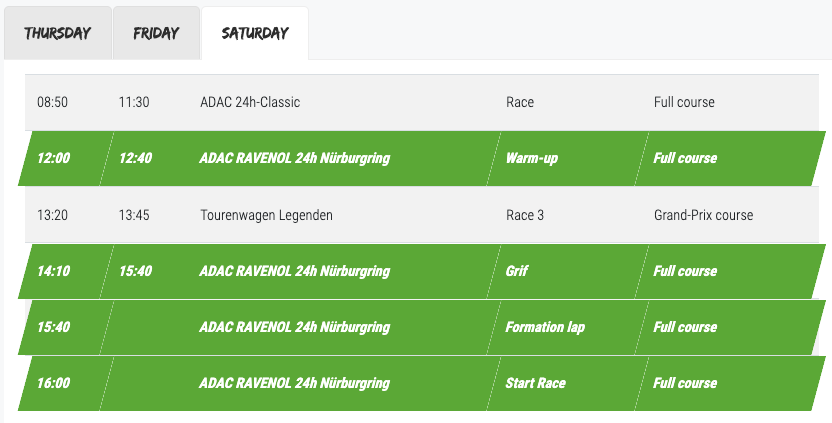Switch to the Thursday tab
This screenshot has width=832, height=423.
[57, 33]
